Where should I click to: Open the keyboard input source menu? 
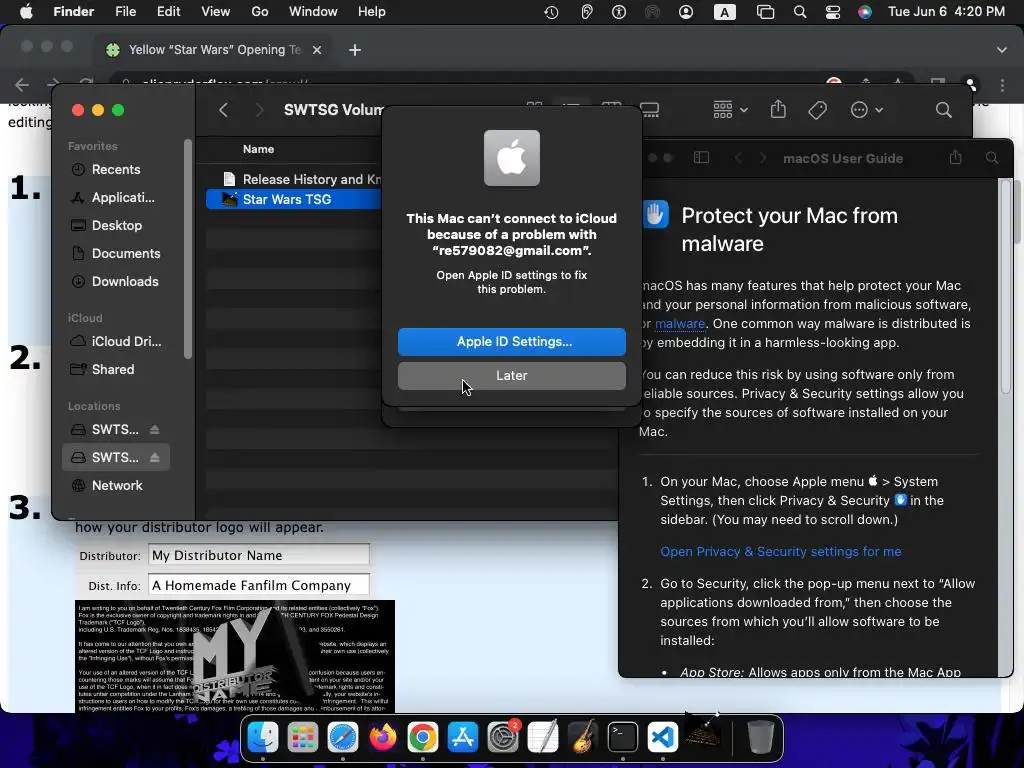[724, 12]
